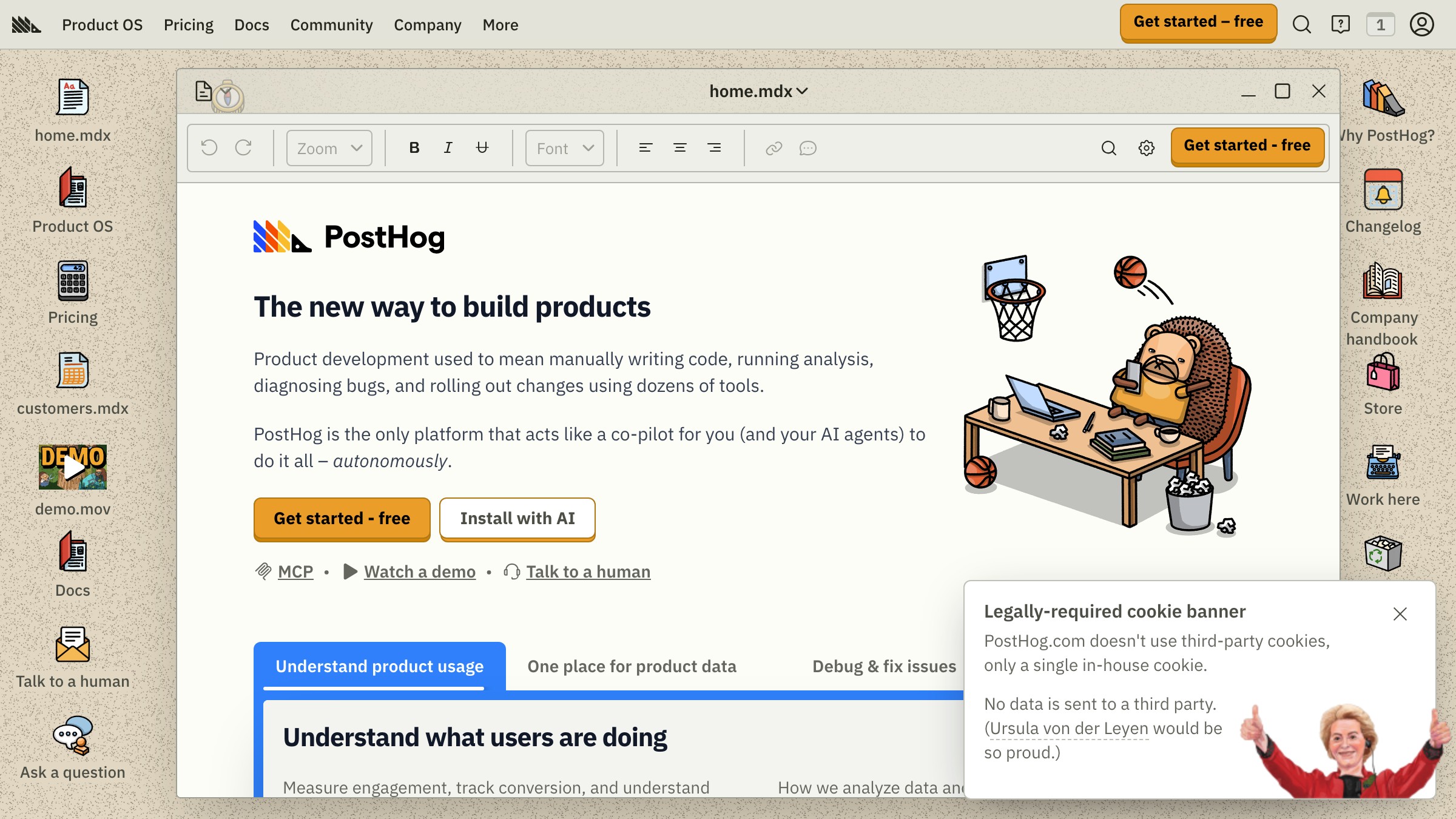Click the stopwatch icon in window title bar
This screenshot has height=819, width=1456.
(x=228, y=96)
